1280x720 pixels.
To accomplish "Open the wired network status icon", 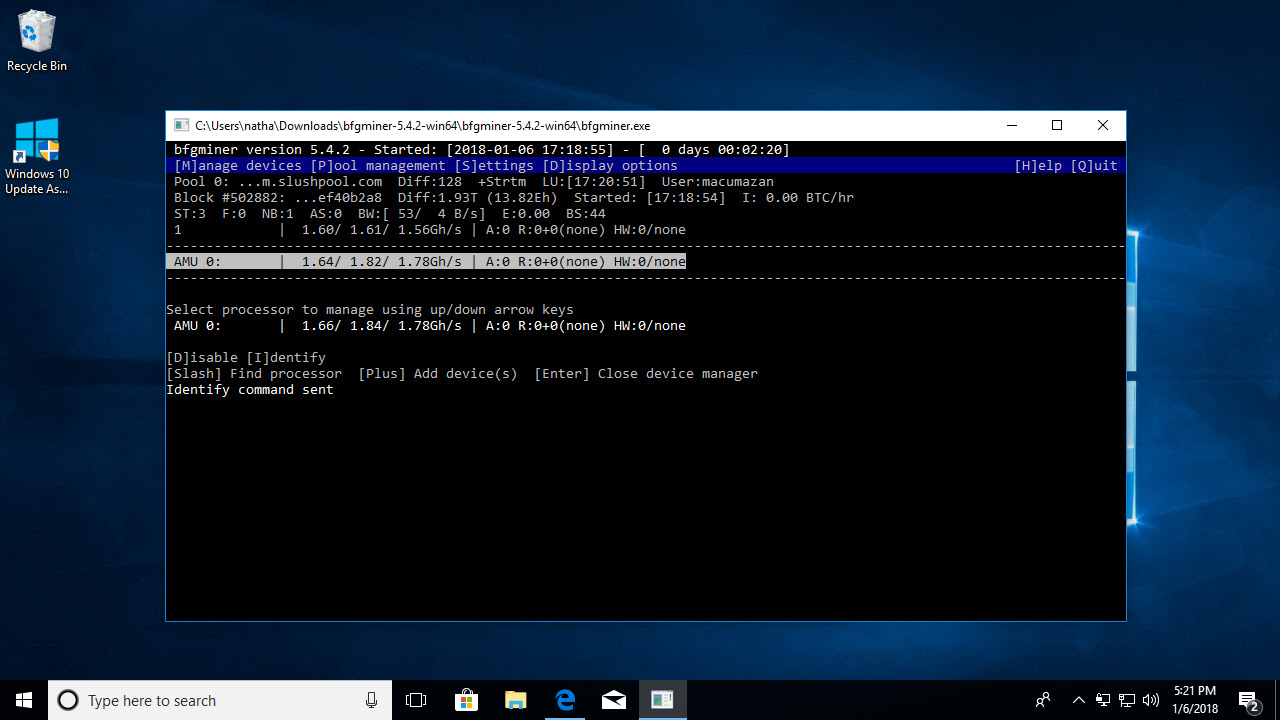I will coord(1127,700).
